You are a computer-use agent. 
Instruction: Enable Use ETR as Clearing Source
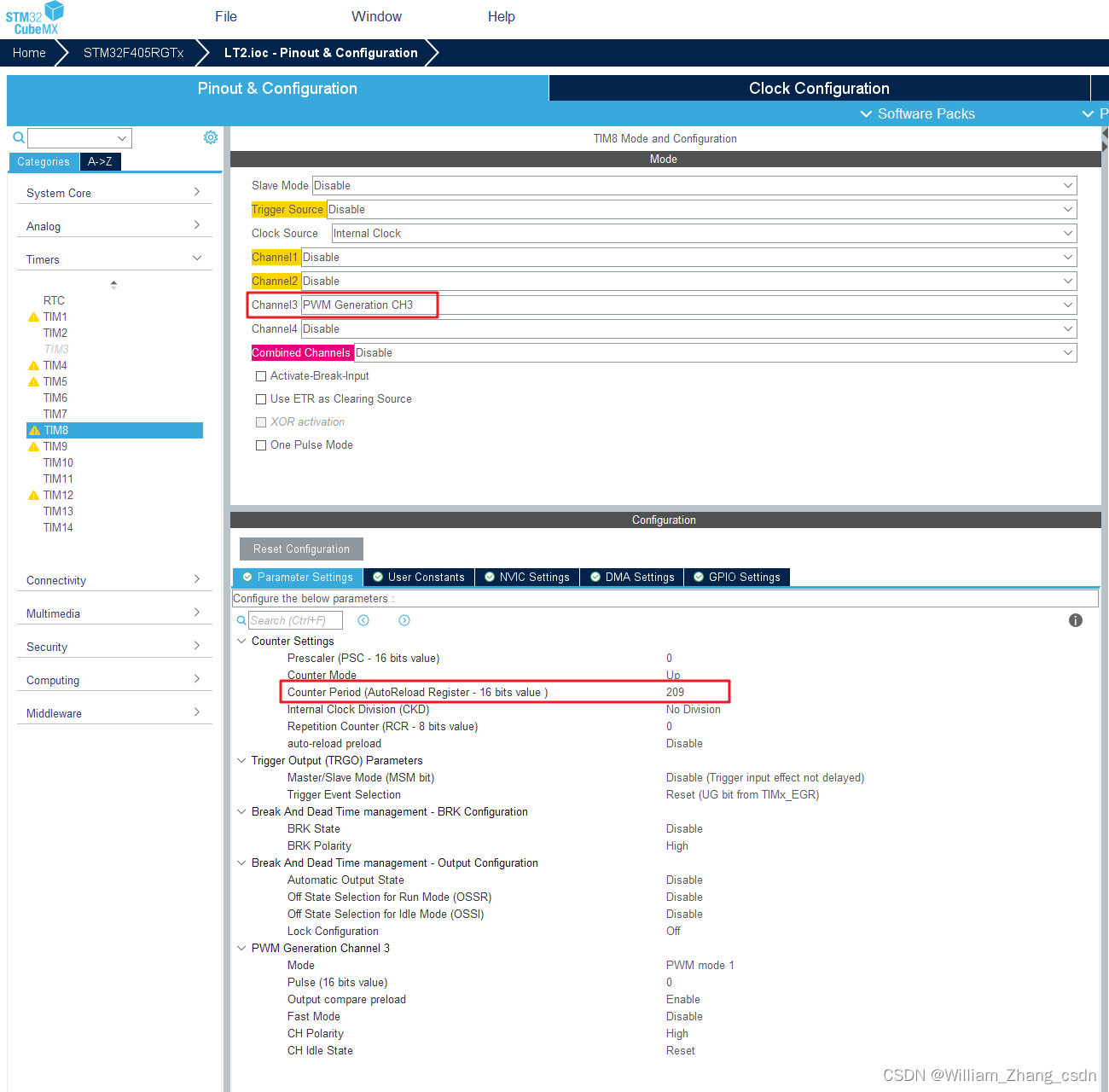tap(261, 399)
